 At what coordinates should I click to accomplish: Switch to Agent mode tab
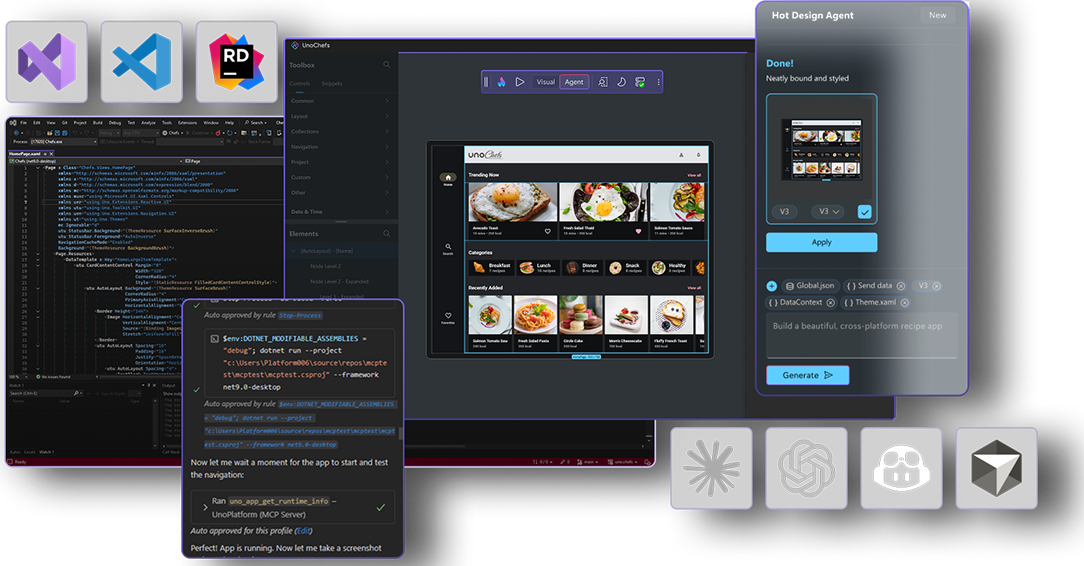click(574, 82)
